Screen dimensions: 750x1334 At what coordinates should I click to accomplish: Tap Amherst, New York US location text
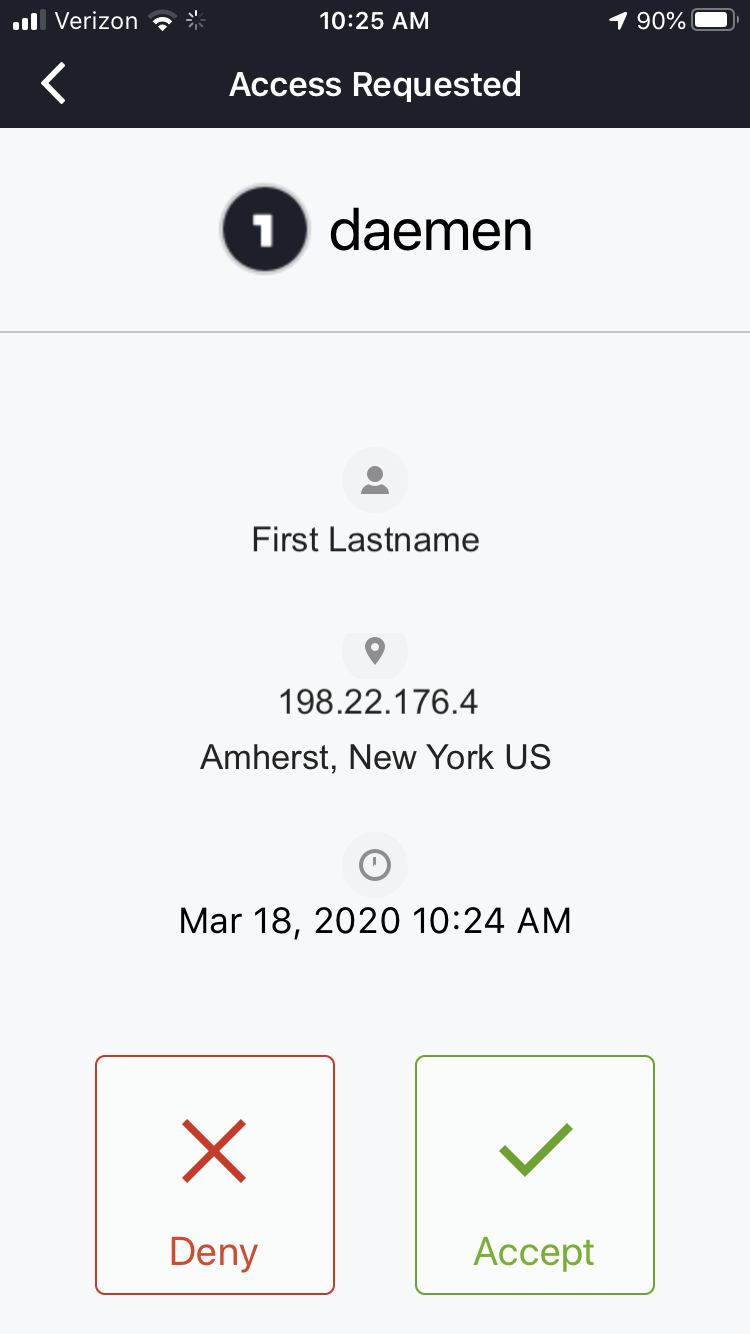[376, 757]
